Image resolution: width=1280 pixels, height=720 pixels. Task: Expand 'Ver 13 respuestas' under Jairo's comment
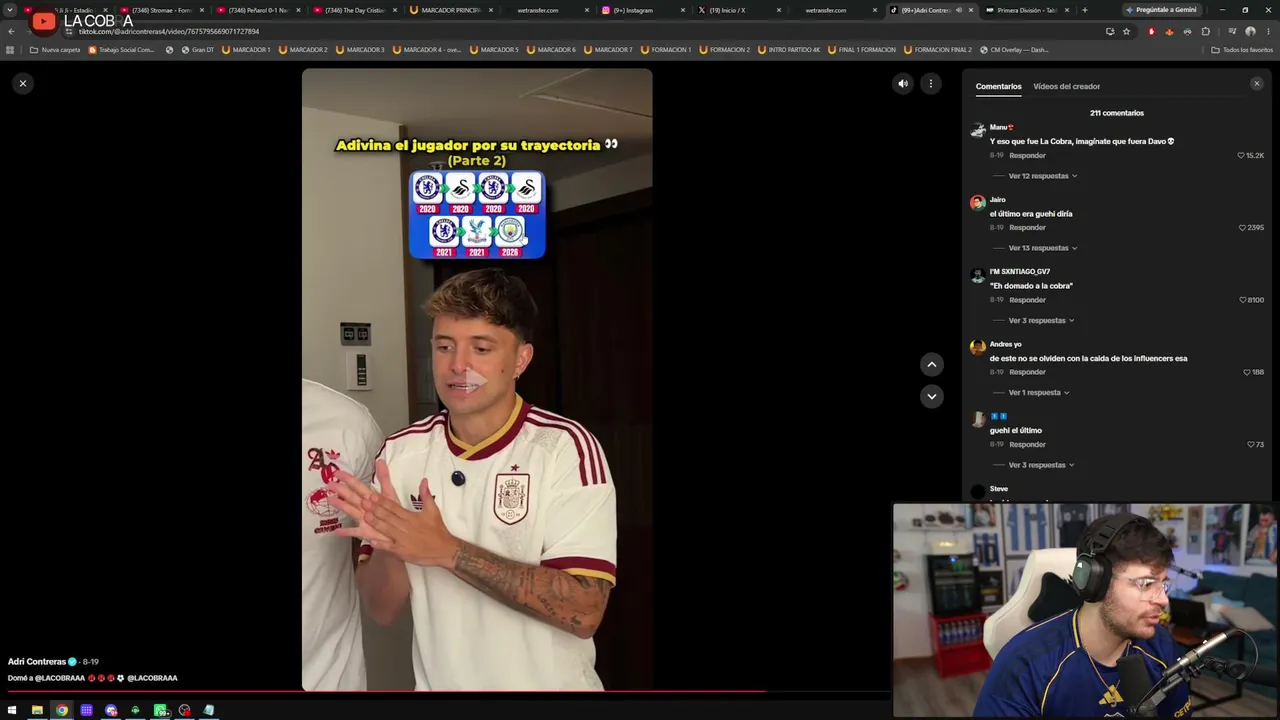point(1043,248)
